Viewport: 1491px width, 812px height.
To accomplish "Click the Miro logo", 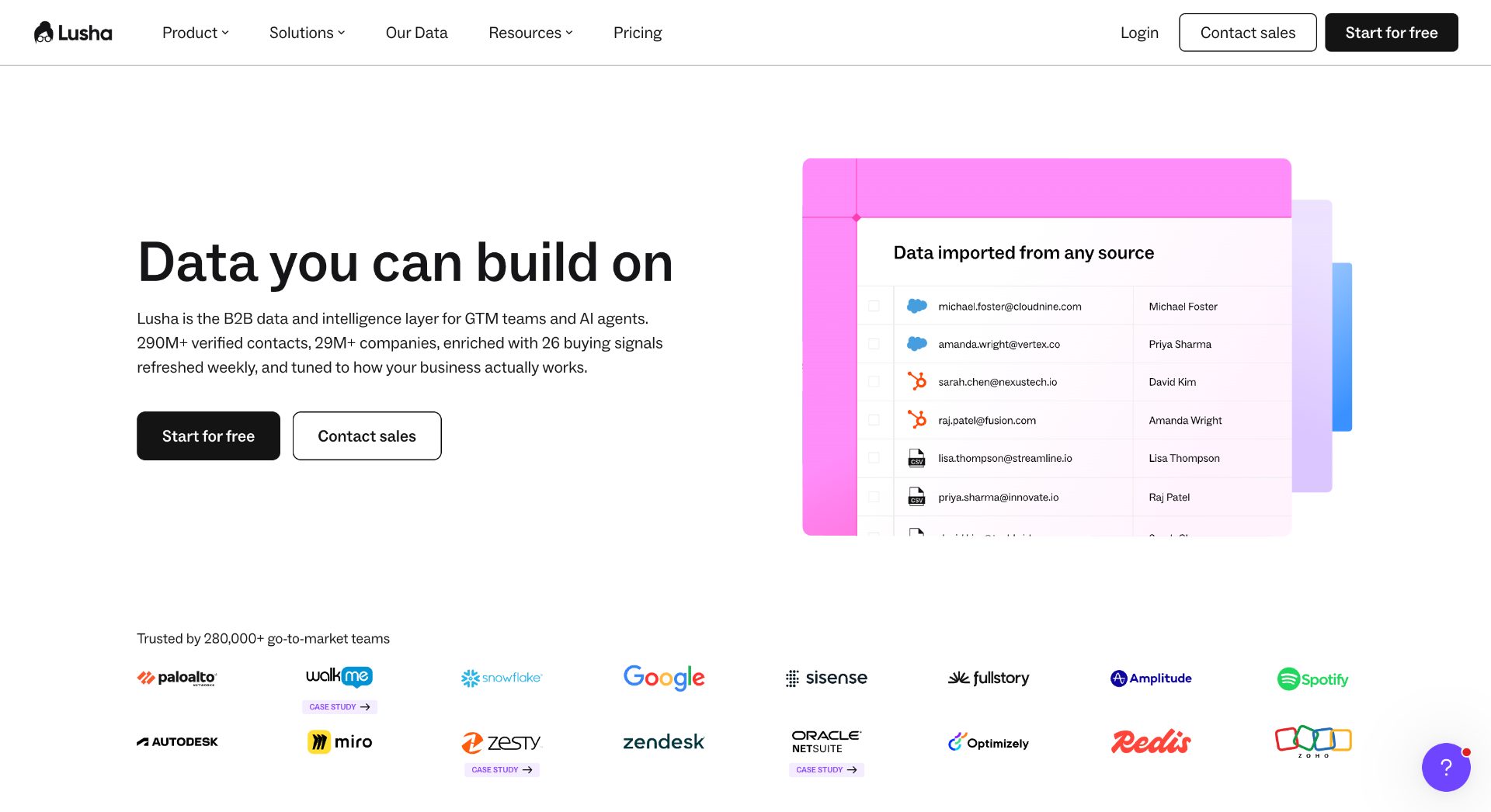I will pyautogui.click(x=339, y=742).
